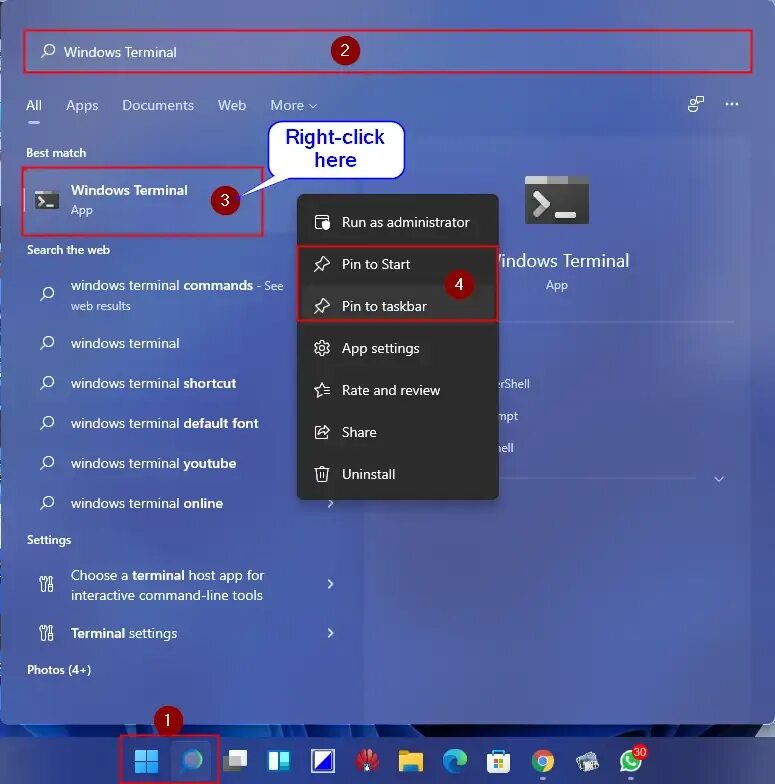
Task: Choose Uninstall from the context menu
Action: [398, 474]
